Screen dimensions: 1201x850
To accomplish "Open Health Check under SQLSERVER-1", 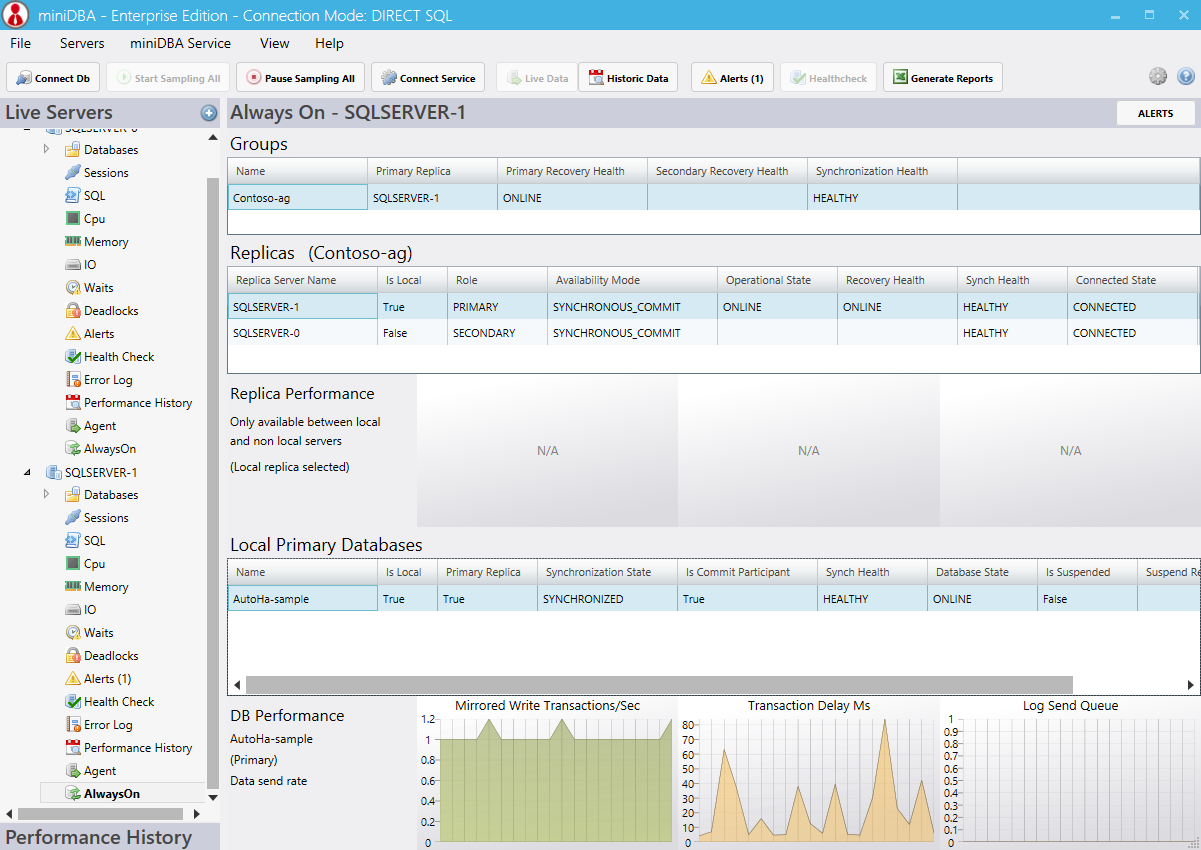I will 109,702.
